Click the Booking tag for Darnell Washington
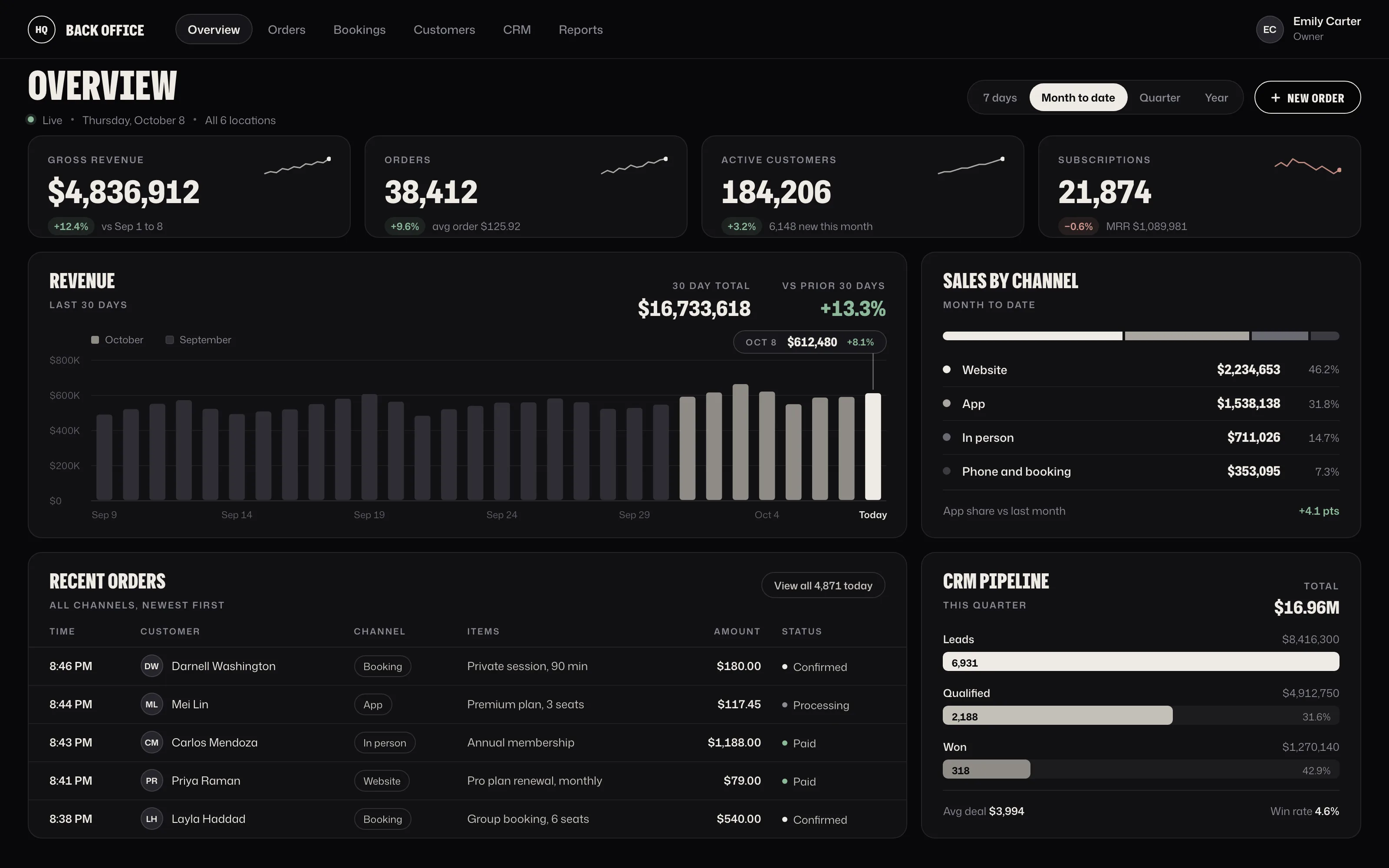Screen dimensions: 1389x868 [382, 667]
